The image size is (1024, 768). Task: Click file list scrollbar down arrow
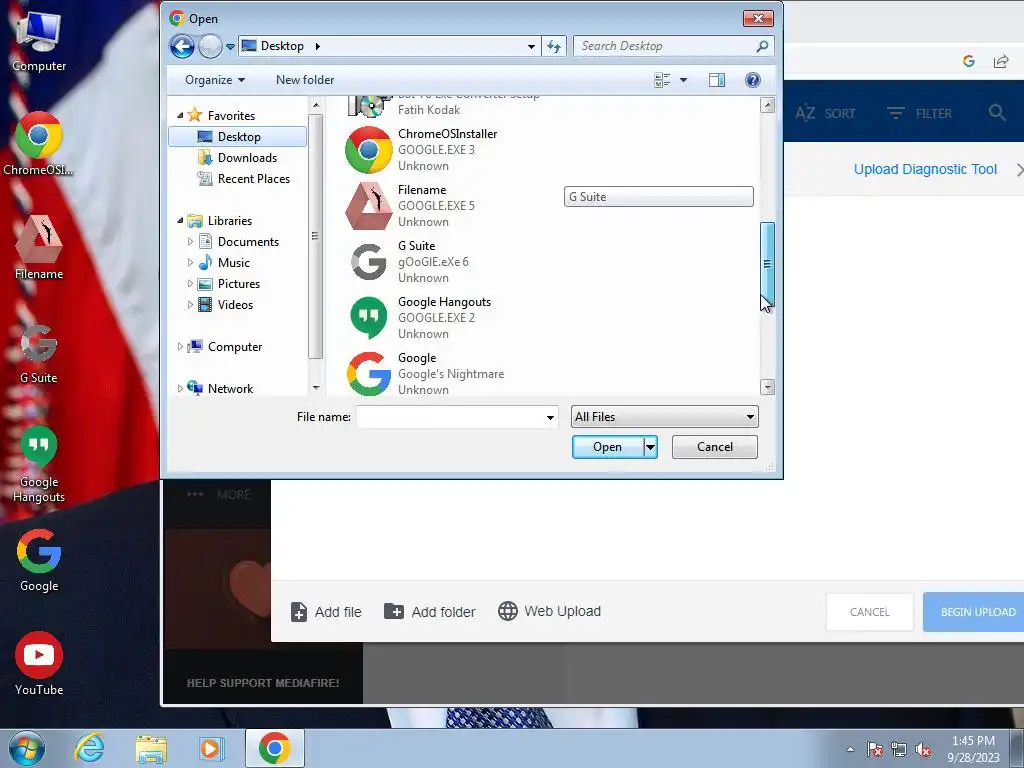click(x=767, y=387)
